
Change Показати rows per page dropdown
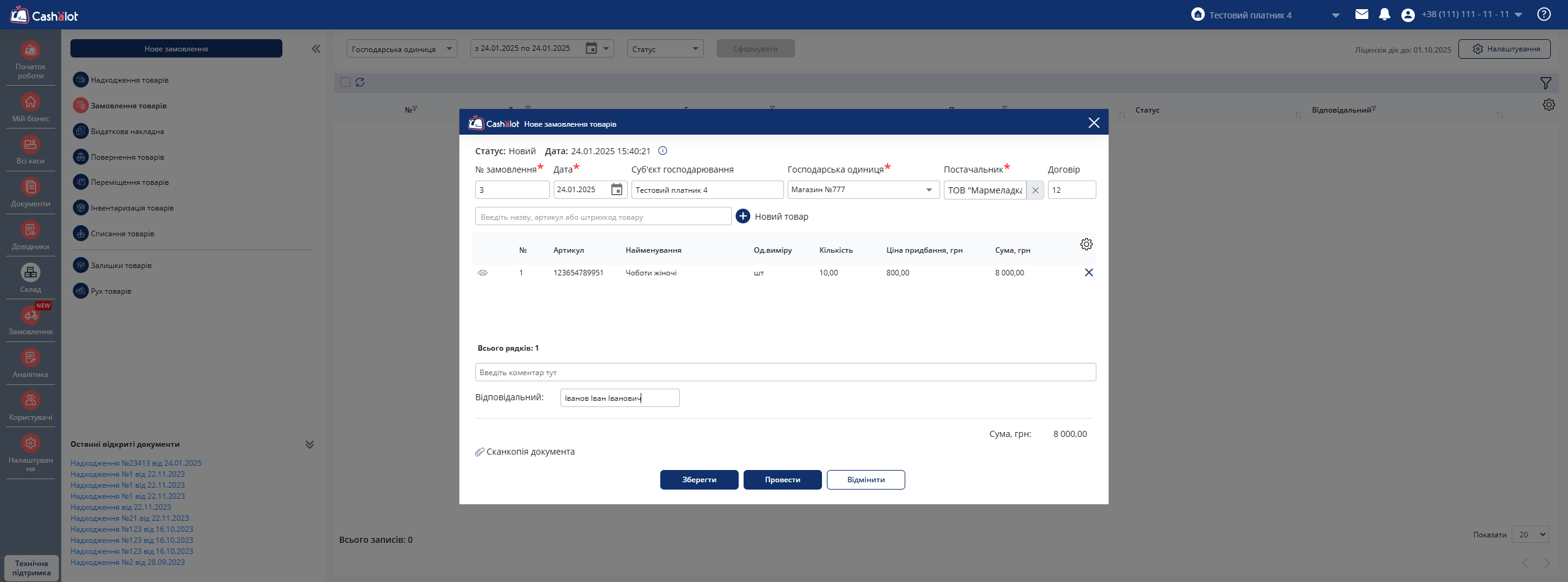pyautogui.click(x=1530, y=534)
